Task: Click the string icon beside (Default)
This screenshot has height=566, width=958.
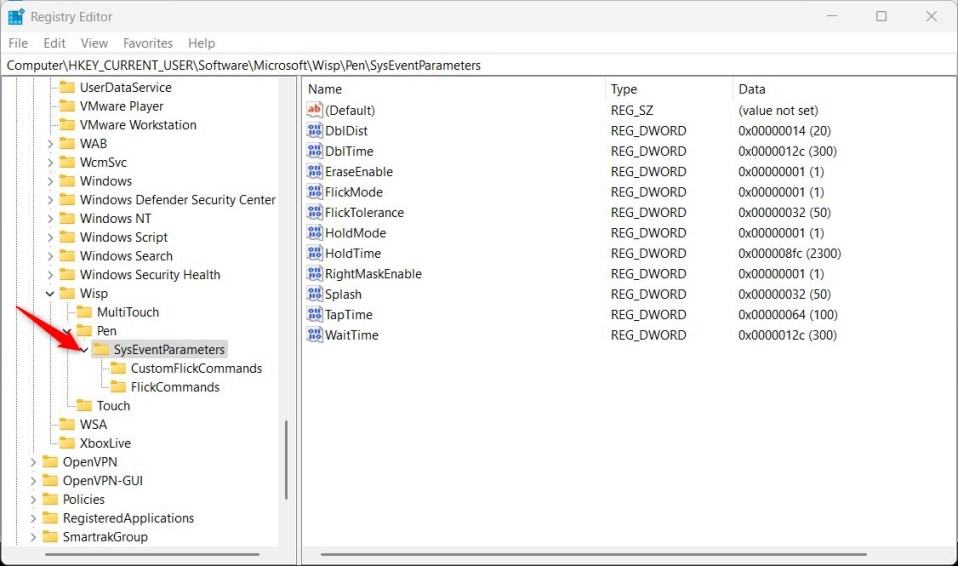Action: tap(315, 110)
